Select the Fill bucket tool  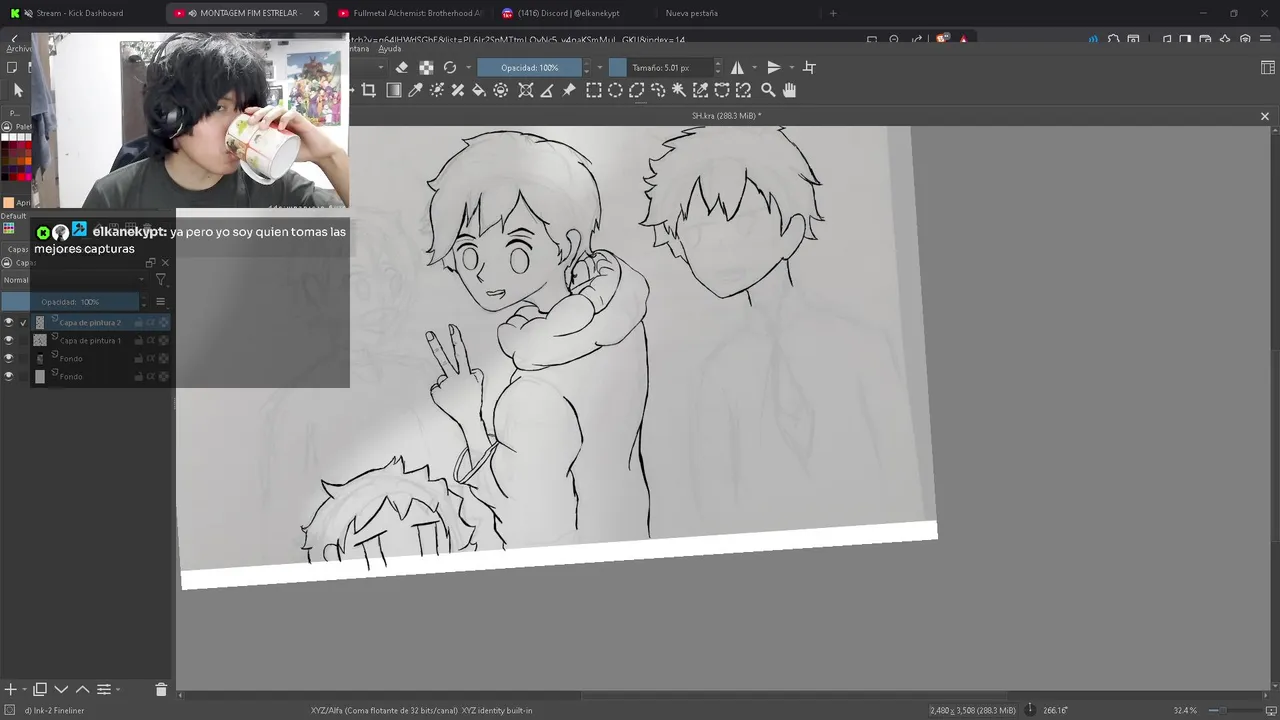pos(479,90)
